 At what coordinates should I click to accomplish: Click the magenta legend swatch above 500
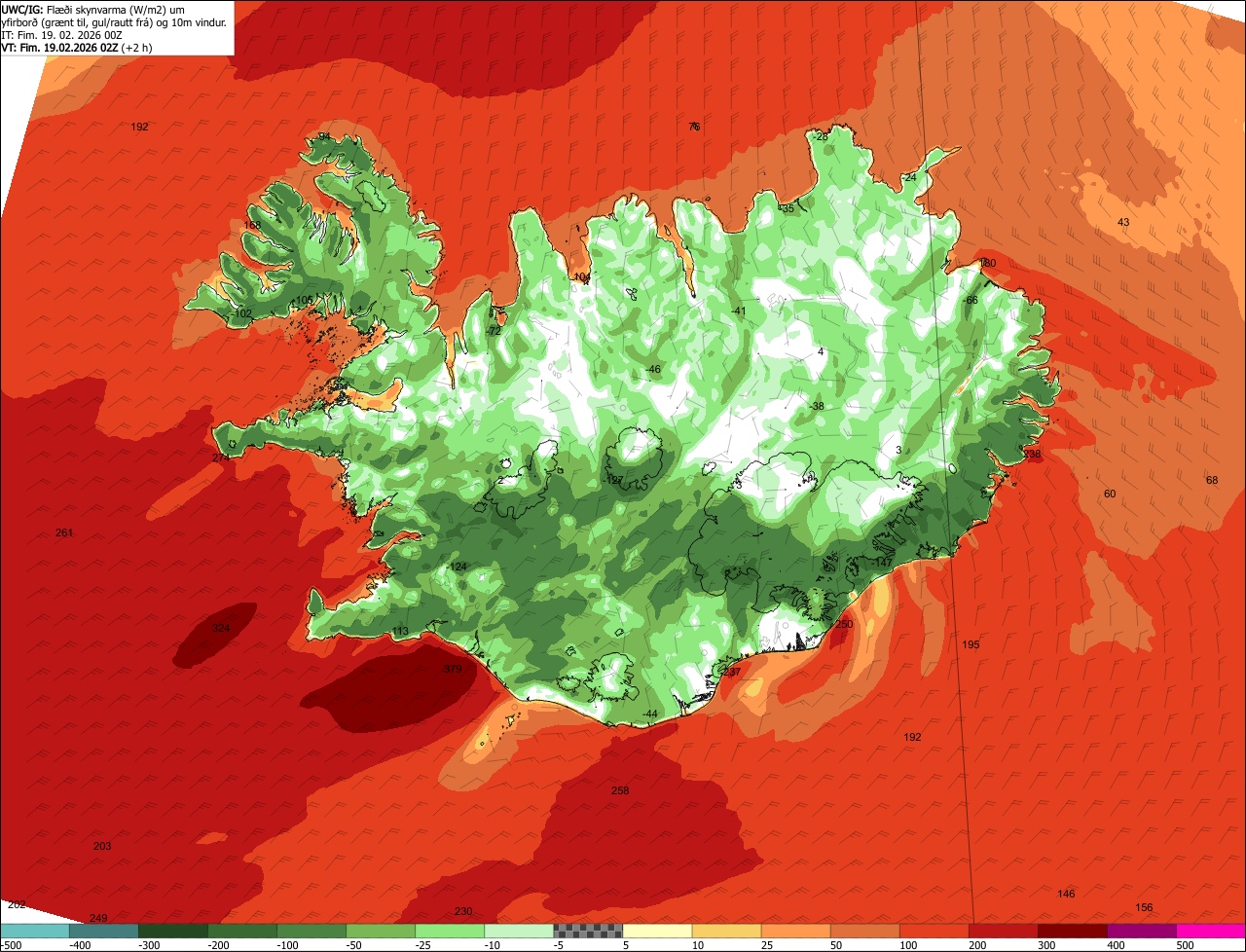point(1211,931)
